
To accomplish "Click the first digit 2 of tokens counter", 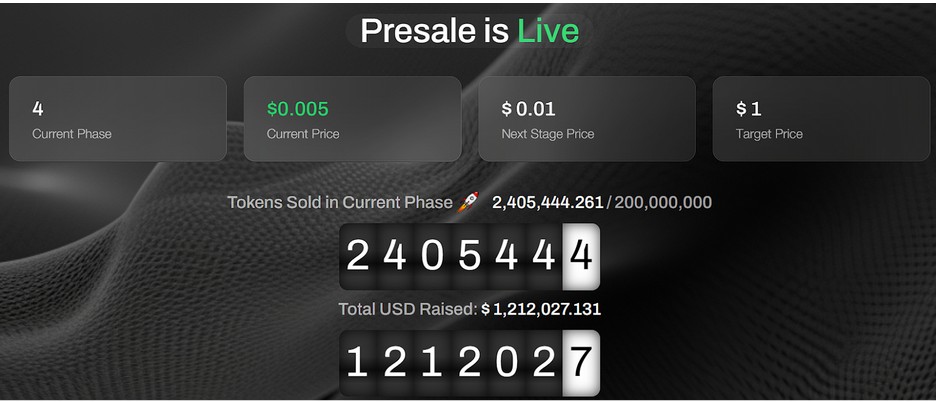I will (x=358, y=256).
